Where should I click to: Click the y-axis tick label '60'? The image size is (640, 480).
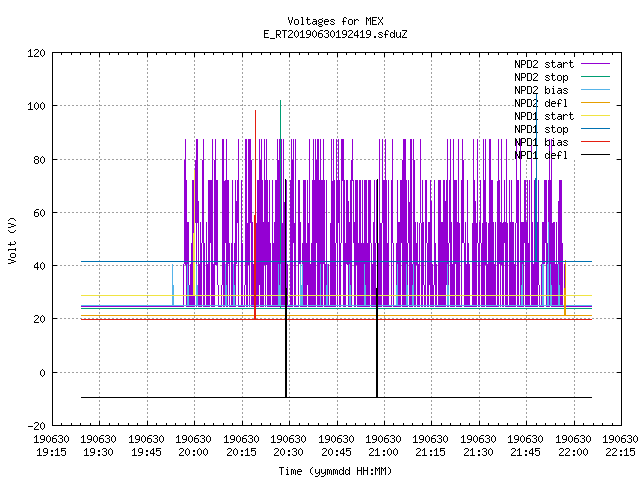click(39, 213)
